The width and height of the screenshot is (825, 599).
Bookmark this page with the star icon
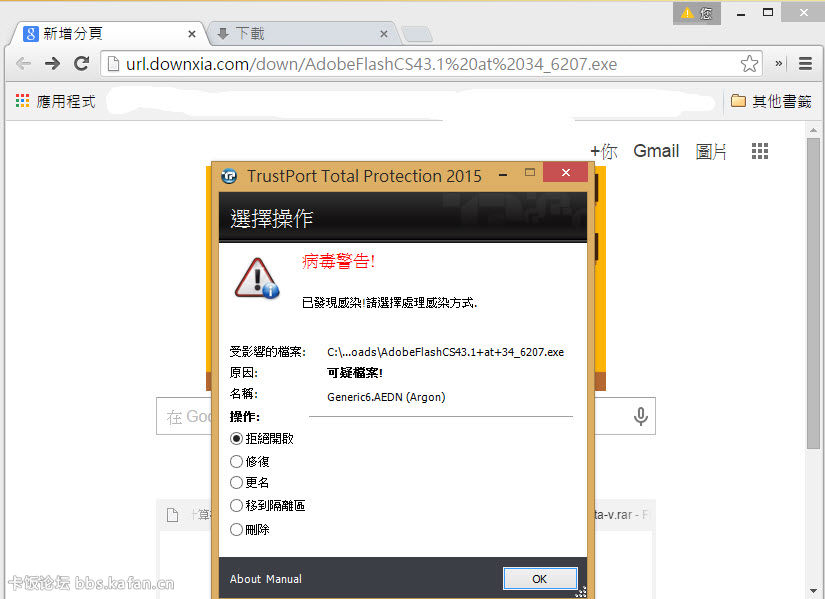(749, 64)
